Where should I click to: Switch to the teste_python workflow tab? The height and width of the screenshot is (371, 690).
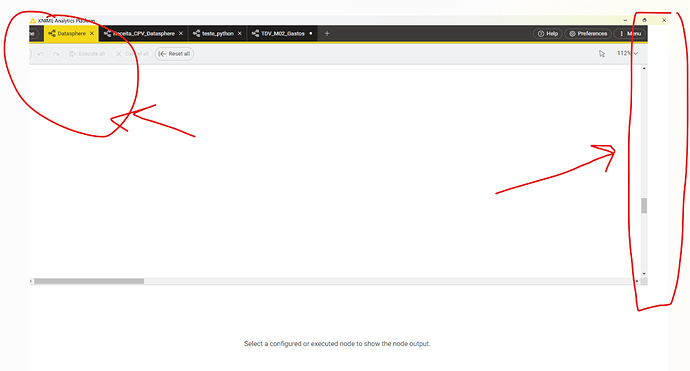(218, 33)
